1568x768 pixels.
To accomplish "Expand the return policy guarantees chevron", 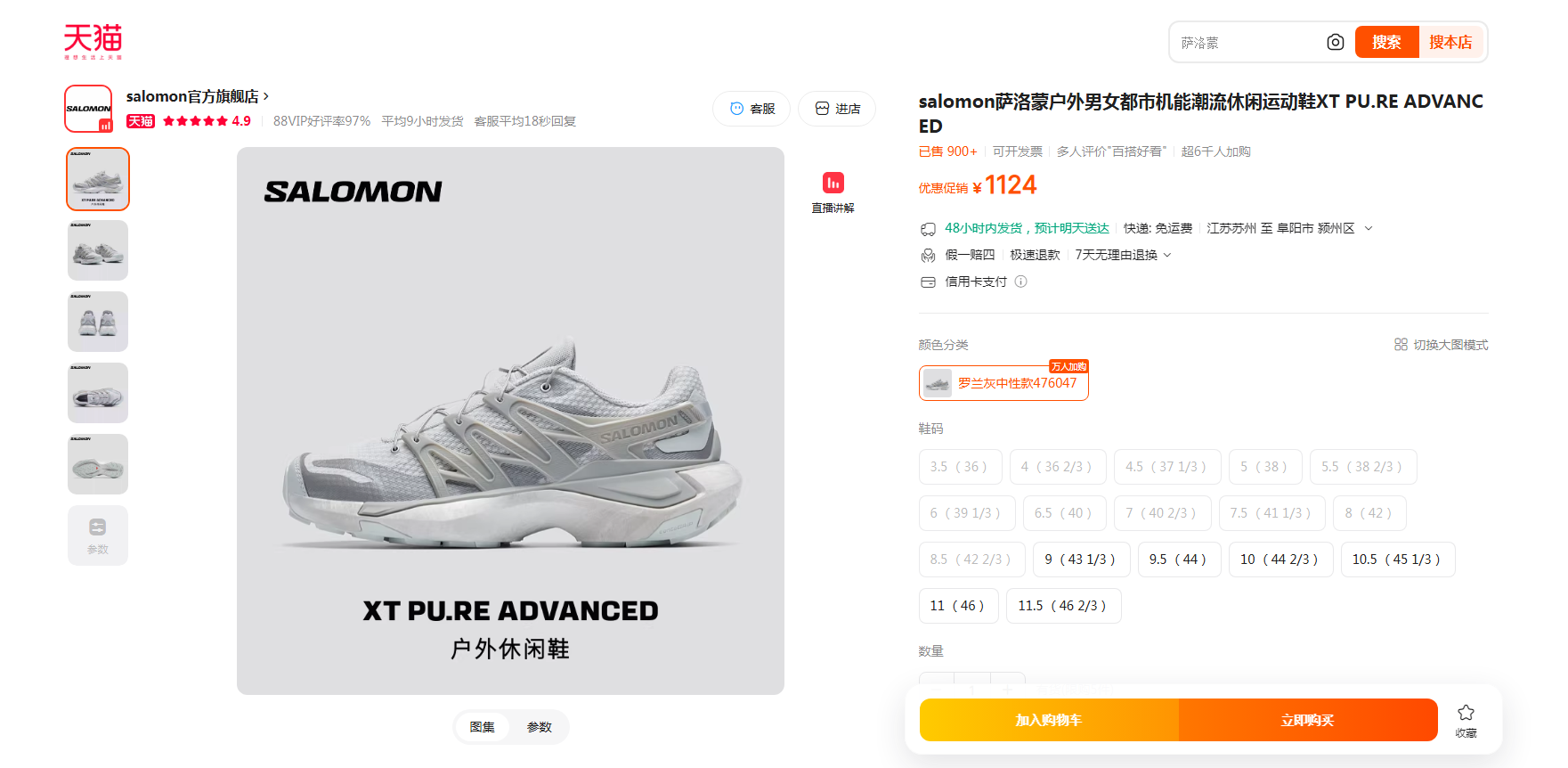I will [x=1167, y=255].
